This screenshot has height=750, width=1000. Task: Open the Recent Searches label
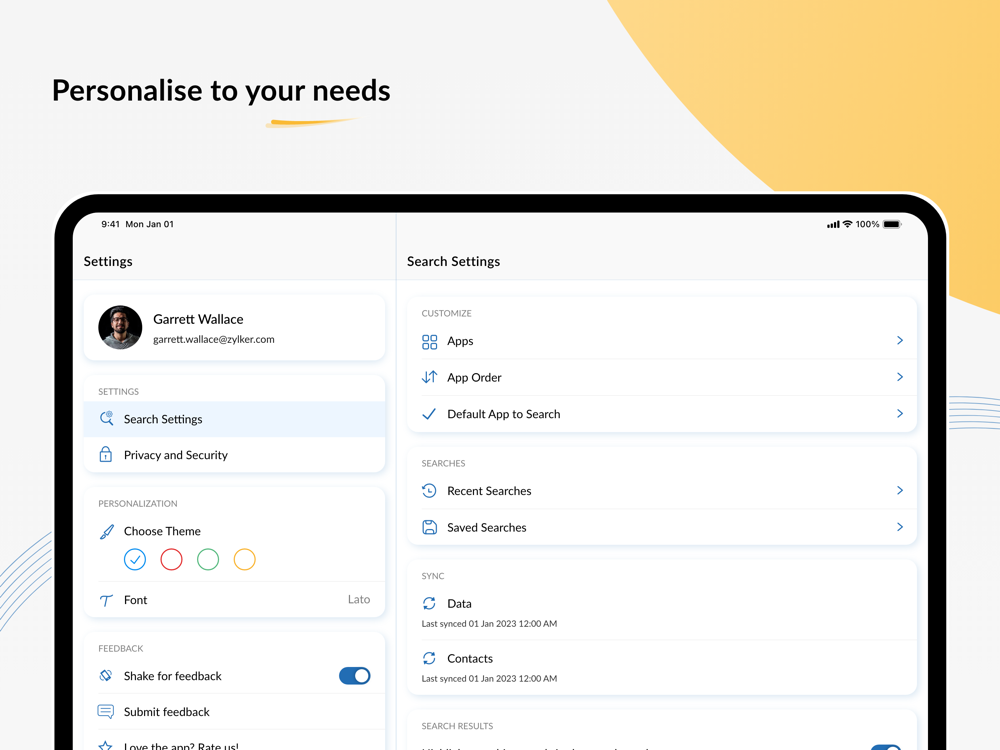coord(489,491)
